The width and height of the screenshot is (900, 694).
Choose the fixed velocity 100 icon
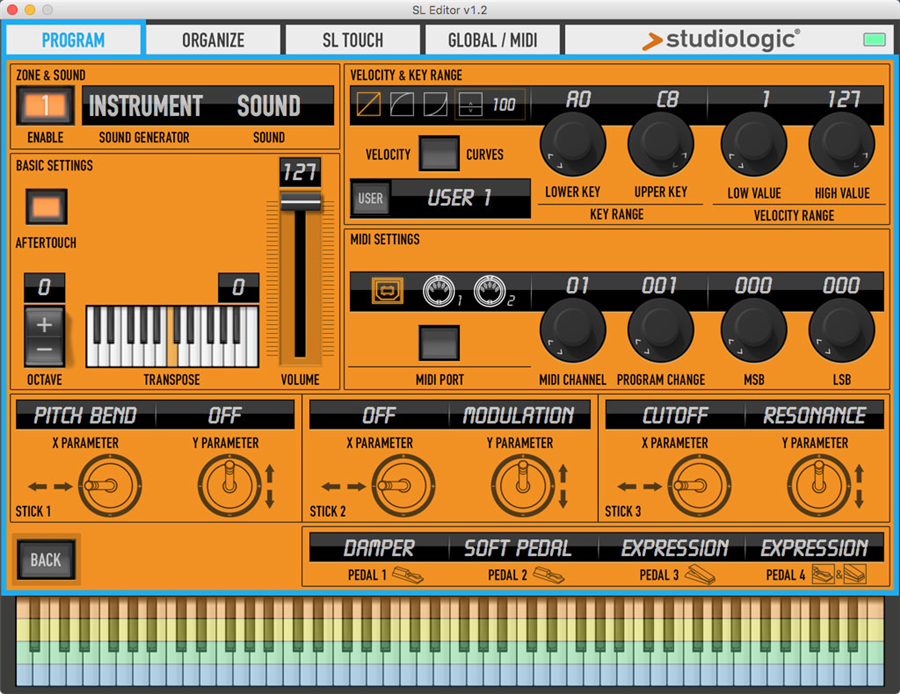[x=490, y=105]
